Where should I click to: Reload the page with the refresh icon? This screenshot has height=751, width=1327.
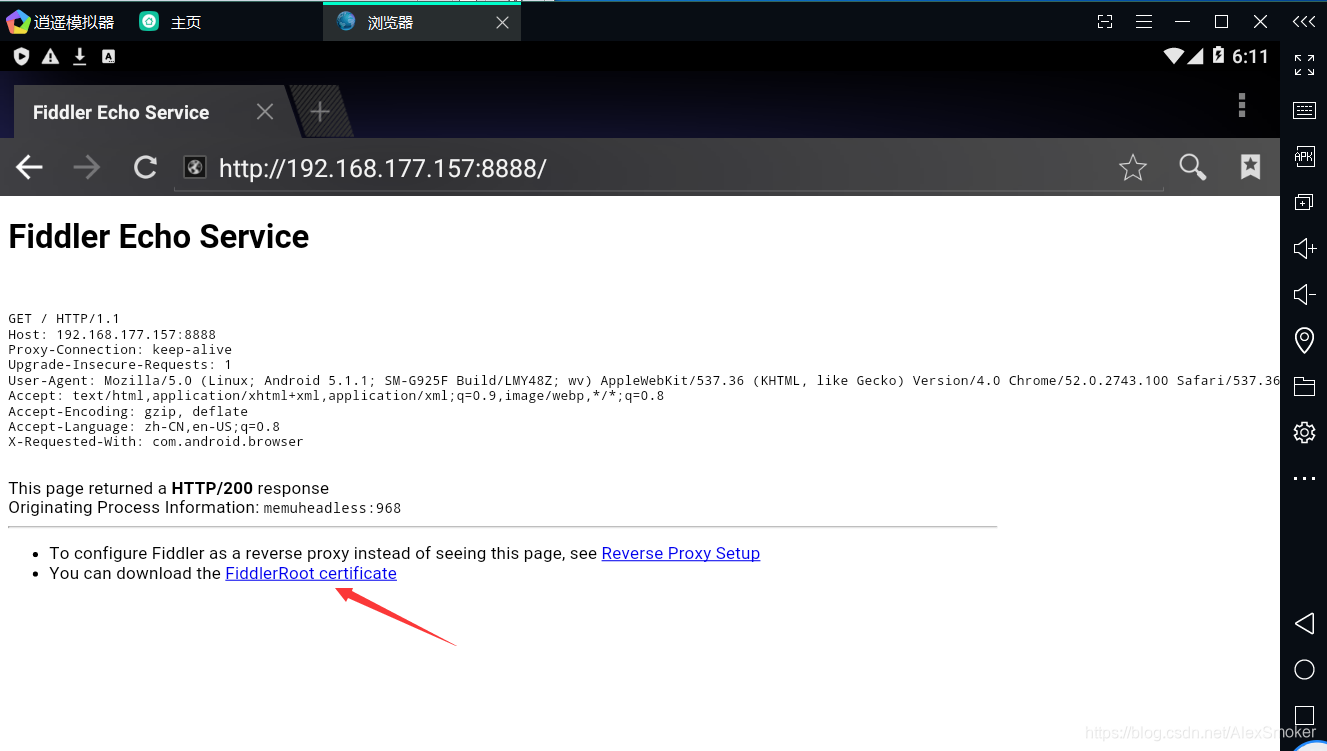[x=146, y=167]
